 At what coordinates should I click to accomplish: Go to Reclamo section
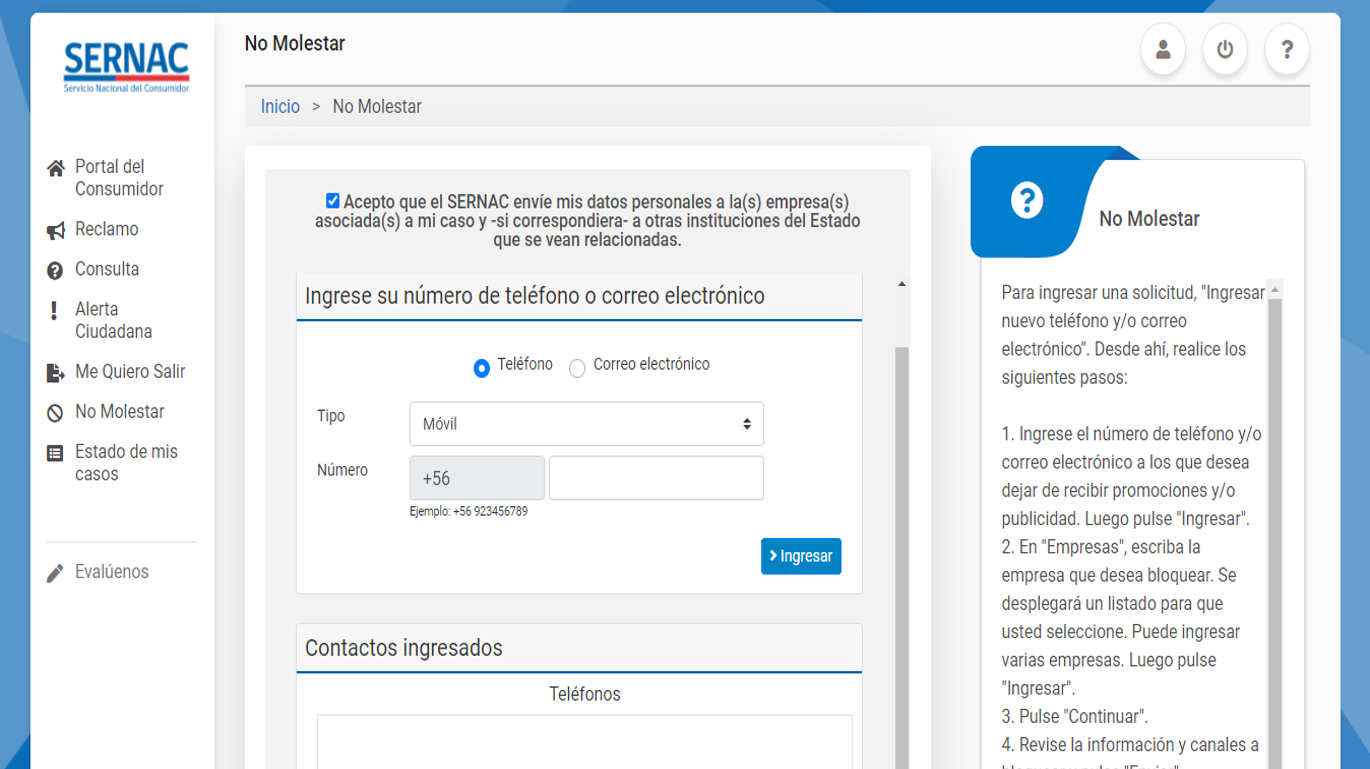[x=107, y=229]
